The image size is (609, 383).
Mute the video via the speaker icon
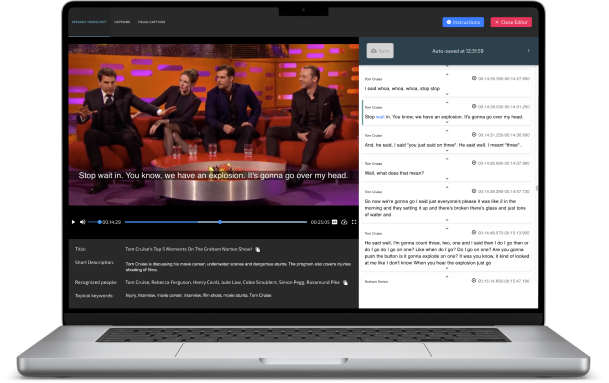coord(83,222)
